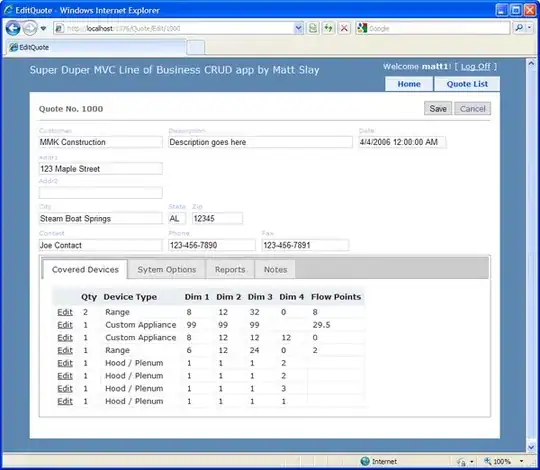Click the Save button
The width and height of the screenshot is (540, 470).
(438, 109)
